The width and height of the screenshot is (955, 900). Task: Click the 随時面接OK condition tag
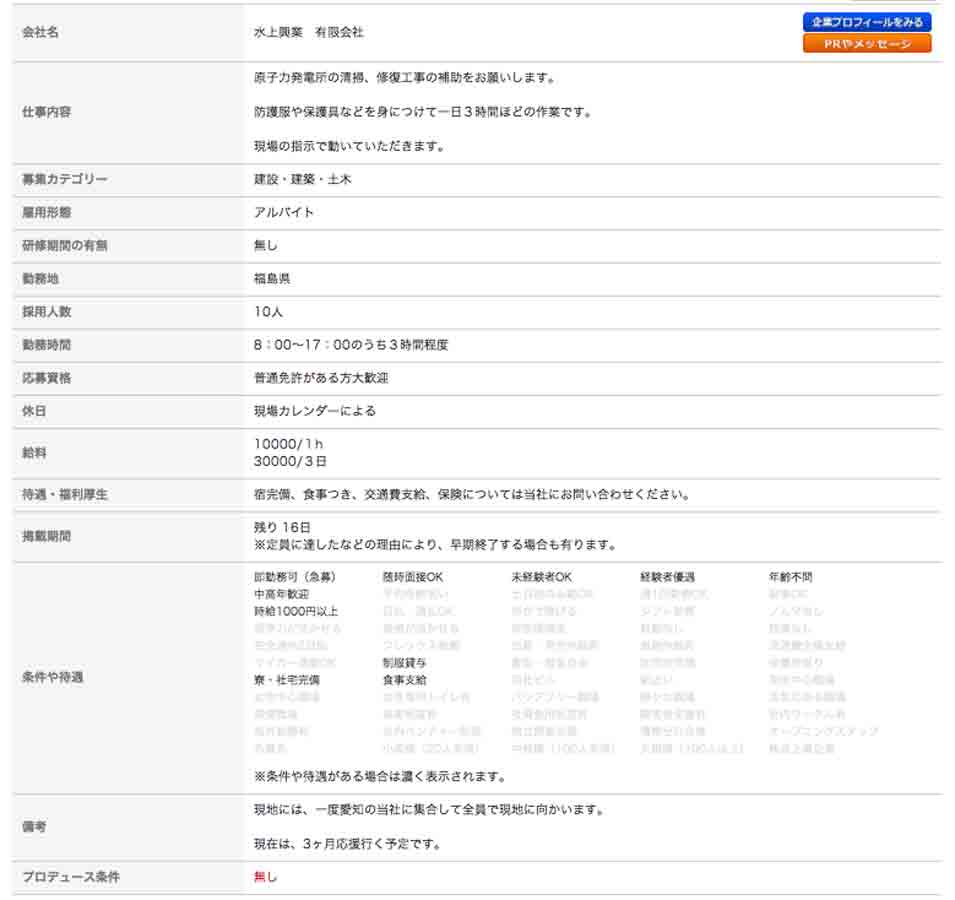pyautogui.click(x=412, y=577)
